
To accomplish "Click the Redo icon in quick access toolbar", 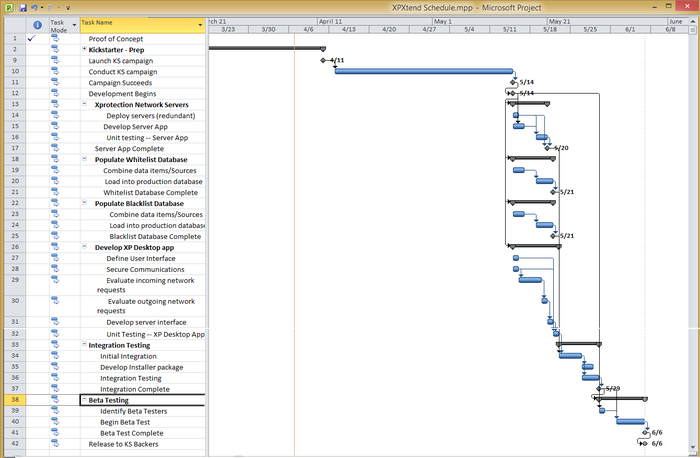I will coord(50,8).
